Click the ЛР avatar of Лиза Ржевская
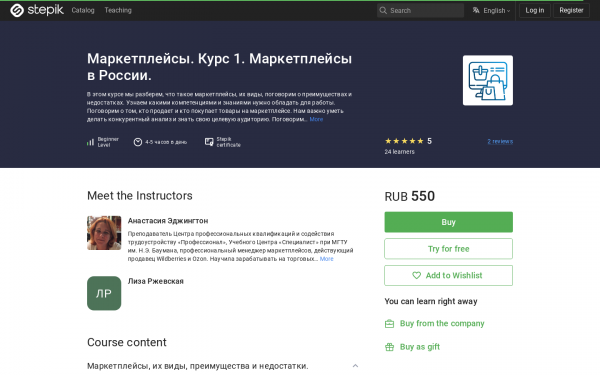The width and height of the screenshot is (600, 375). click(104, 293)
